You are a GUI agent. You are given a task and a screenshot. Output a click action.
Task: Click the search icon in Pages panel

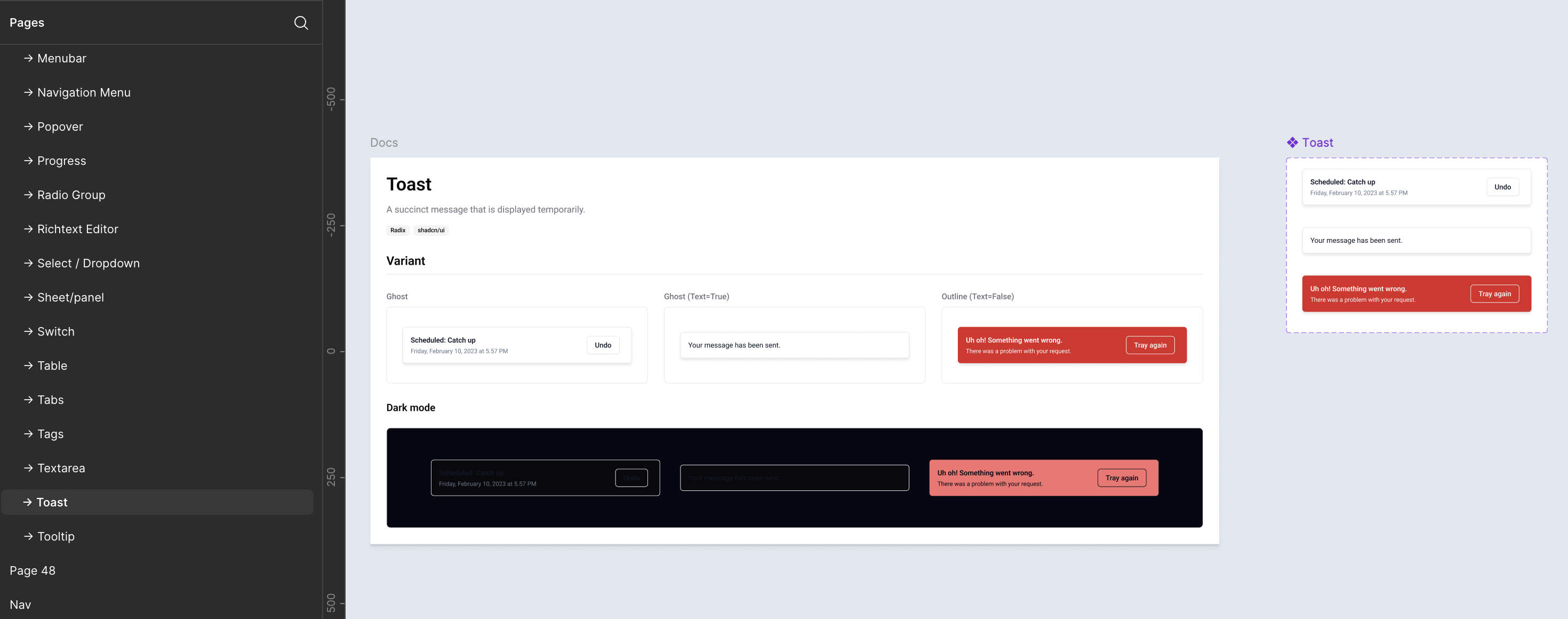[x=301, y=22]
